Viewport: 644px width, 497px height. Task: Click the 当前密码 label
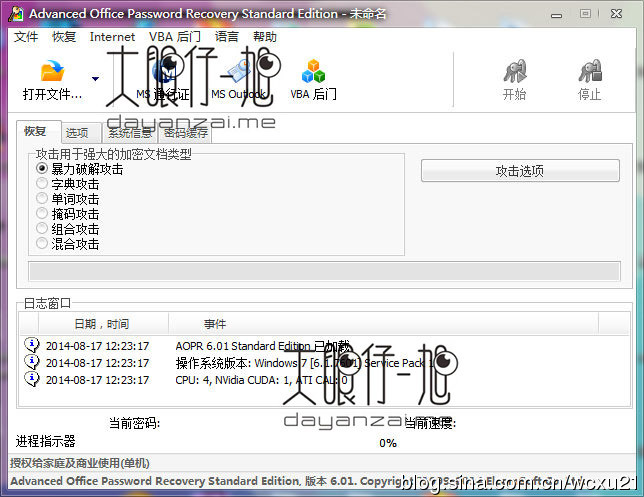[x=134, y=423]
